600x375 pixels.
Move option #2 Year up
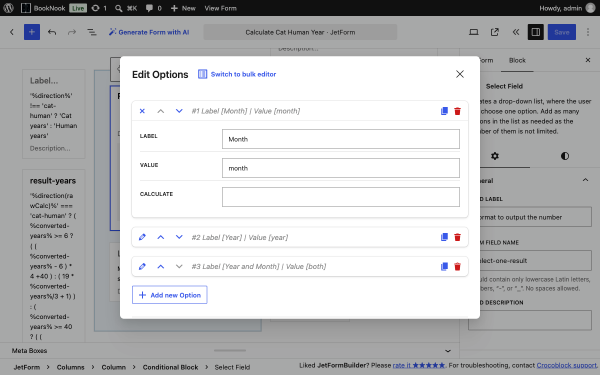(x=161, y=237)
